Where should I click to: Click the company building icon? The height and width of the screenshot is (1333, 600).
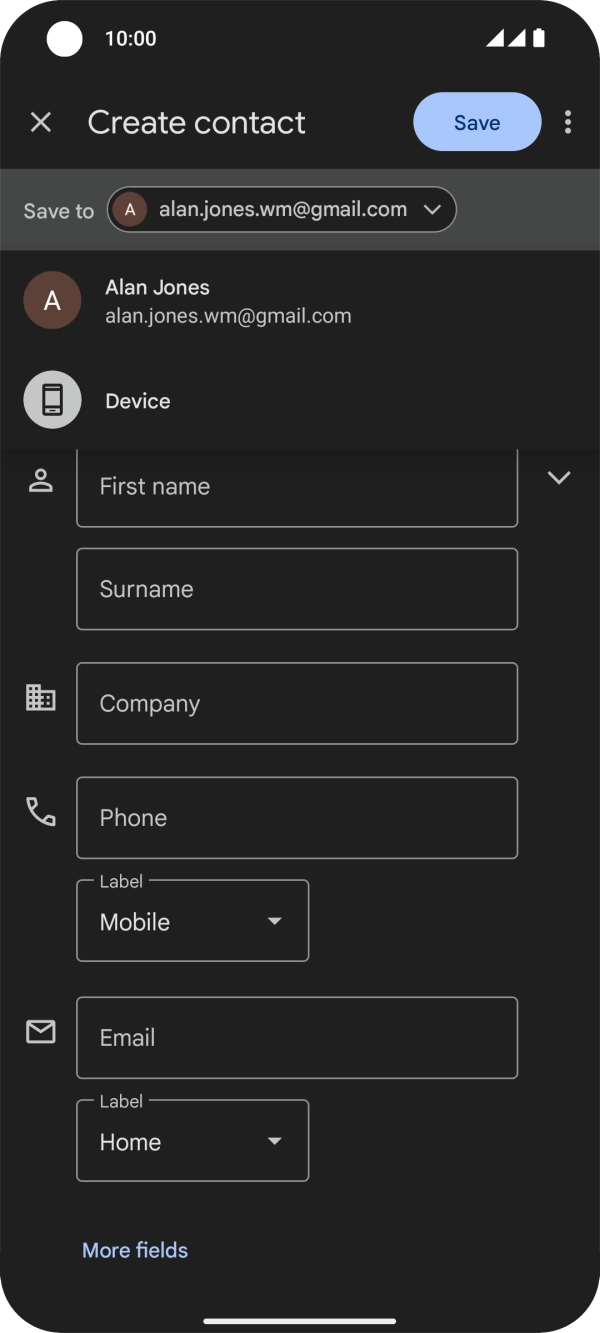[x=40, y=698]
